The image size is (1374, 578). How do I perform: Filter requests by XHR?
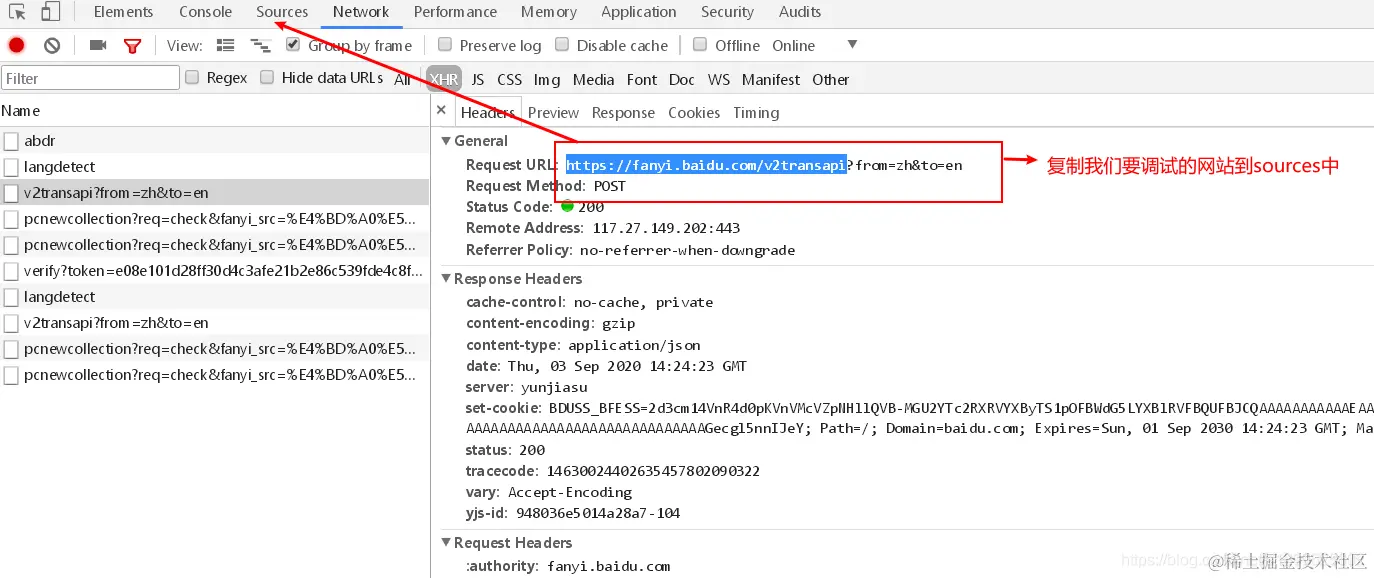(x=444, y=79)
